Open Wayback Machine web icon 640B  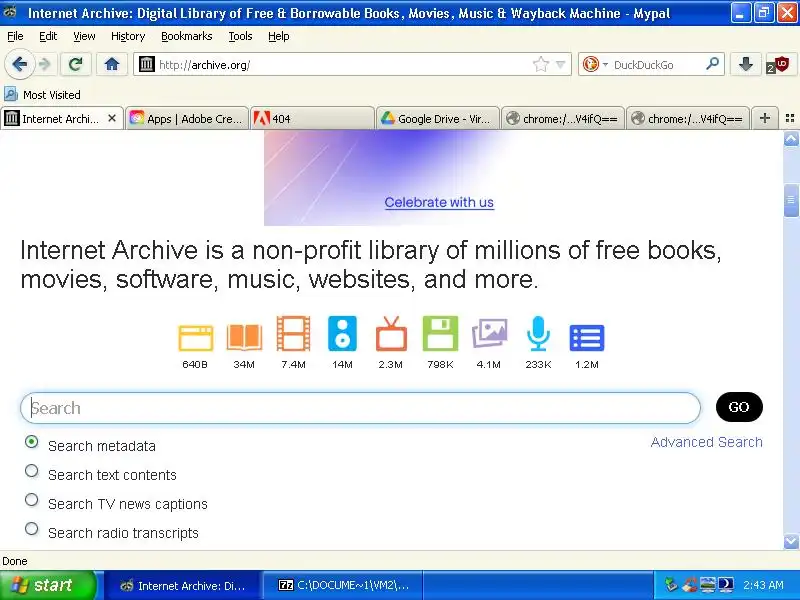pos(195,338)
